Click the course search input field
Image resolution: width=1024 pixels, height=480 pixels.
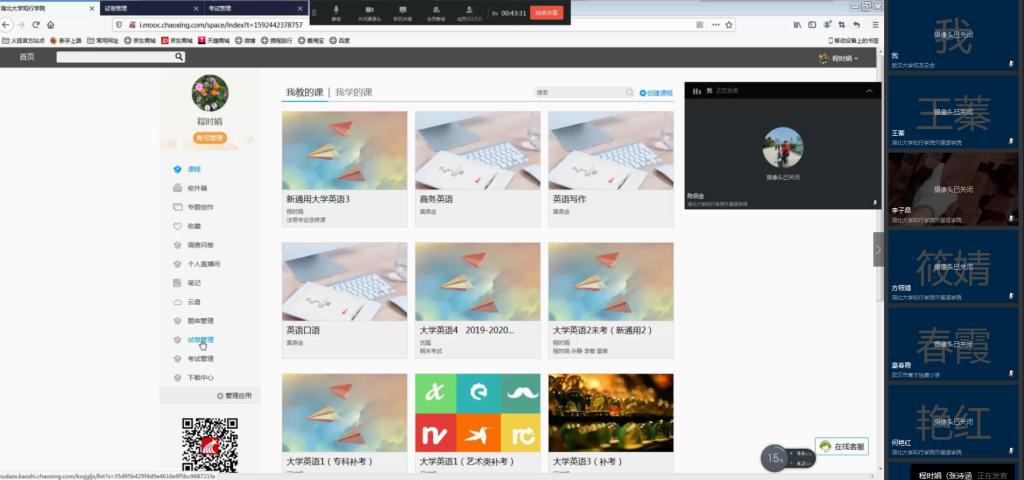(x=580, y=93)
